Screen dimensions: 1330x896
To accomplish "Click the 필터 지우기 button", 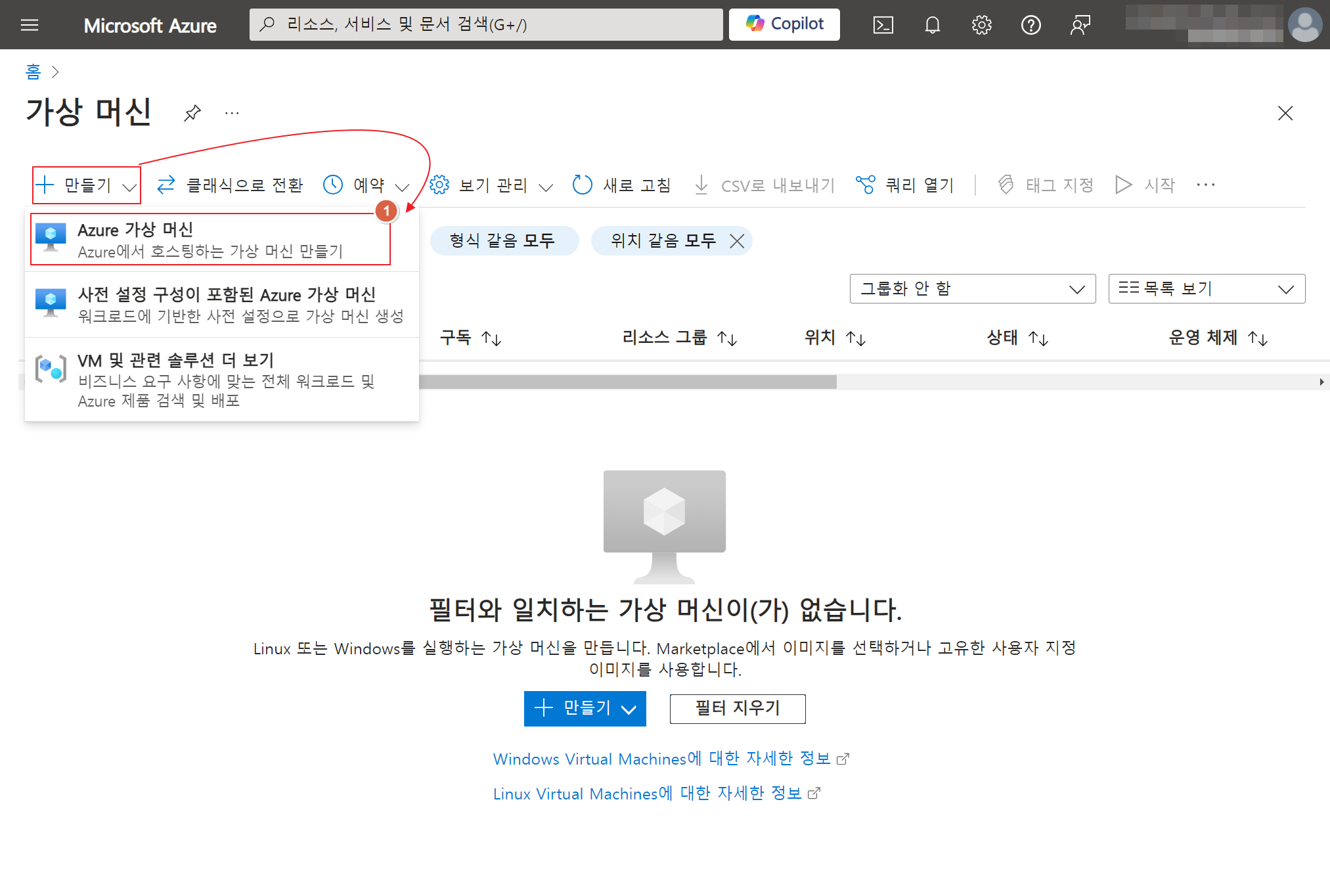I will point(737,708).
